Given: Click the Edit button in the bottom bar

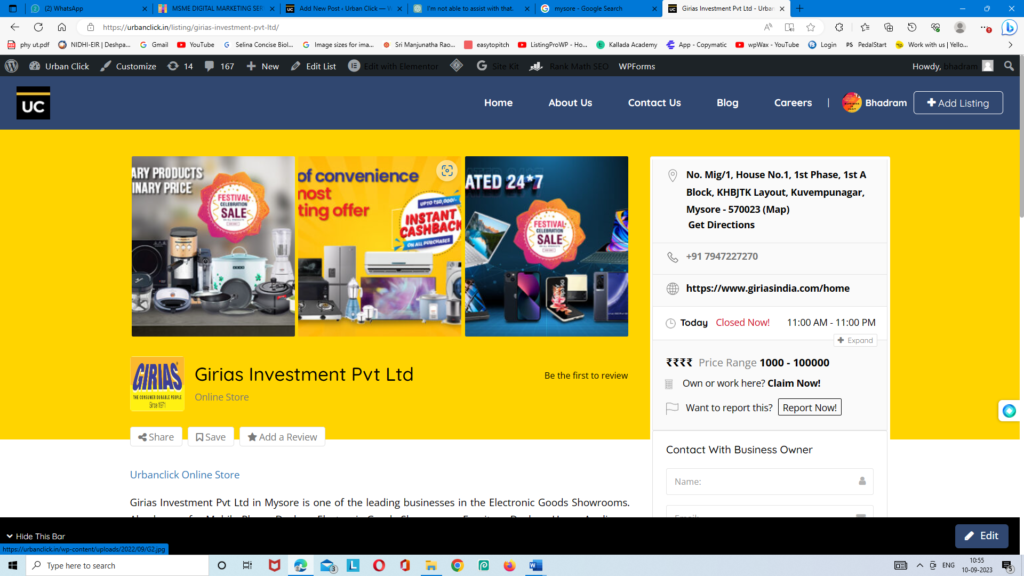Looking at the screenshot, I should coord(982,536).
